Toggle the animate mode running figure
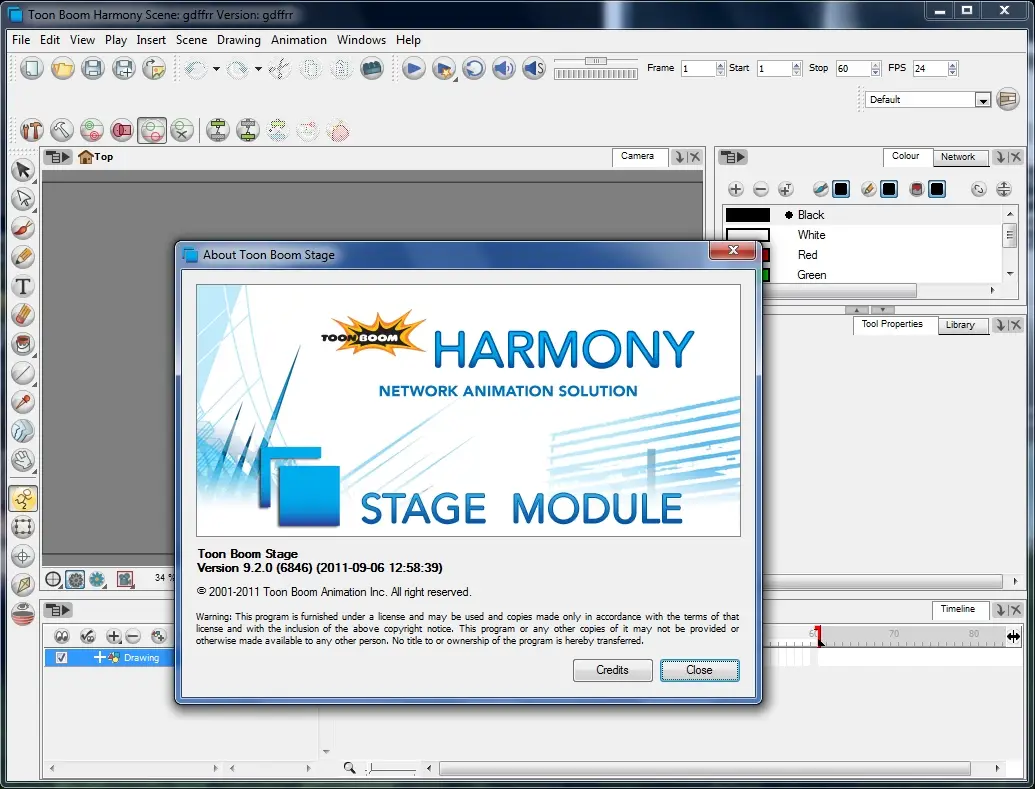1035x789 pixels. point(23,498)
